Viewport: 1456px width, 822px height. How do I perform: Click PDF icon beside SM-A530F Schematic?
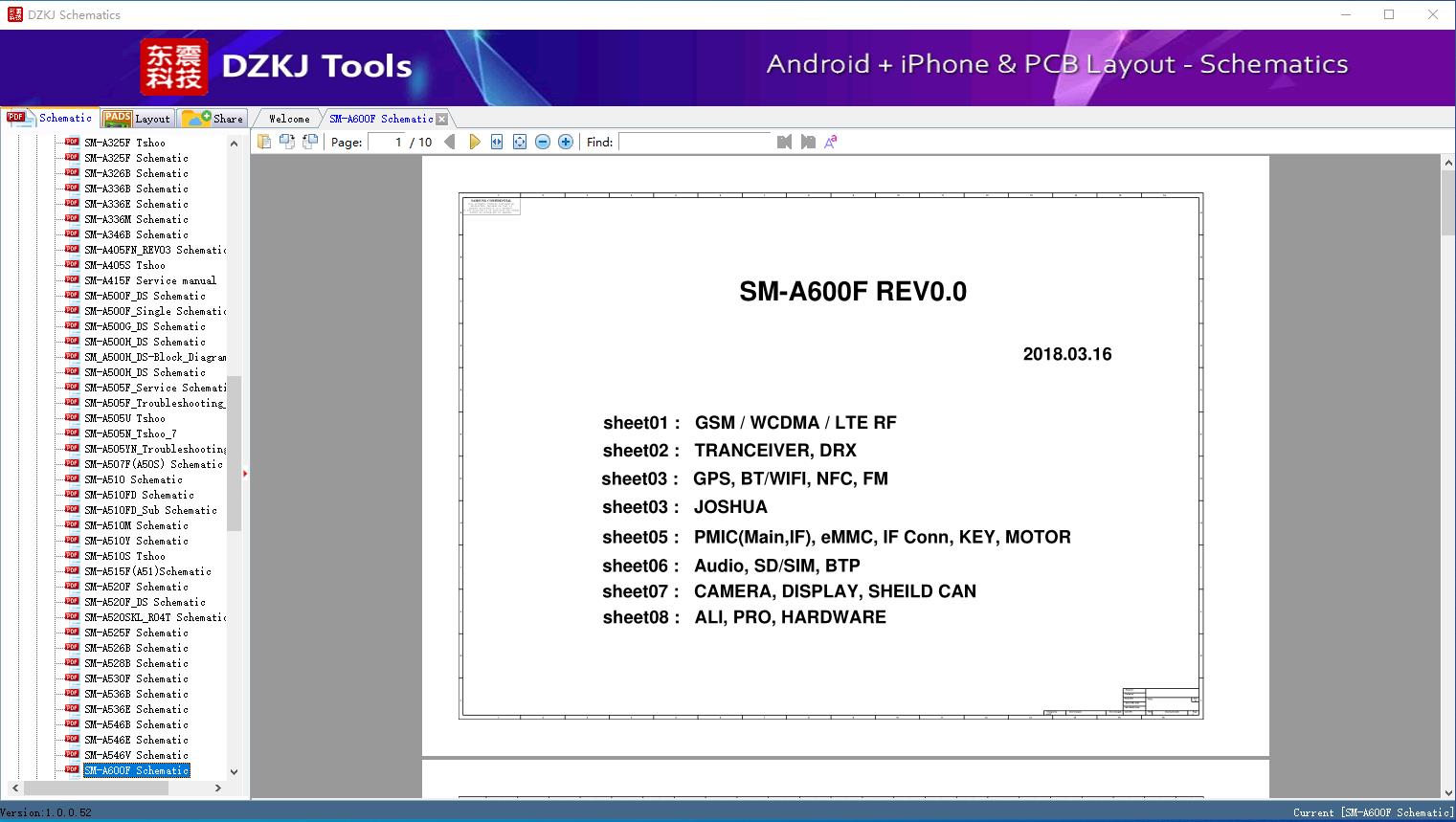(x=72, y=678)
